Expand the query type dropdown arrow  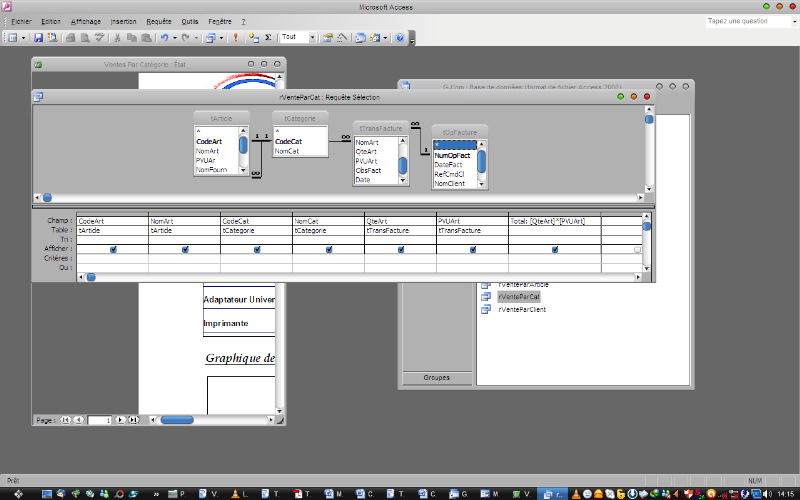click(223, 38)
